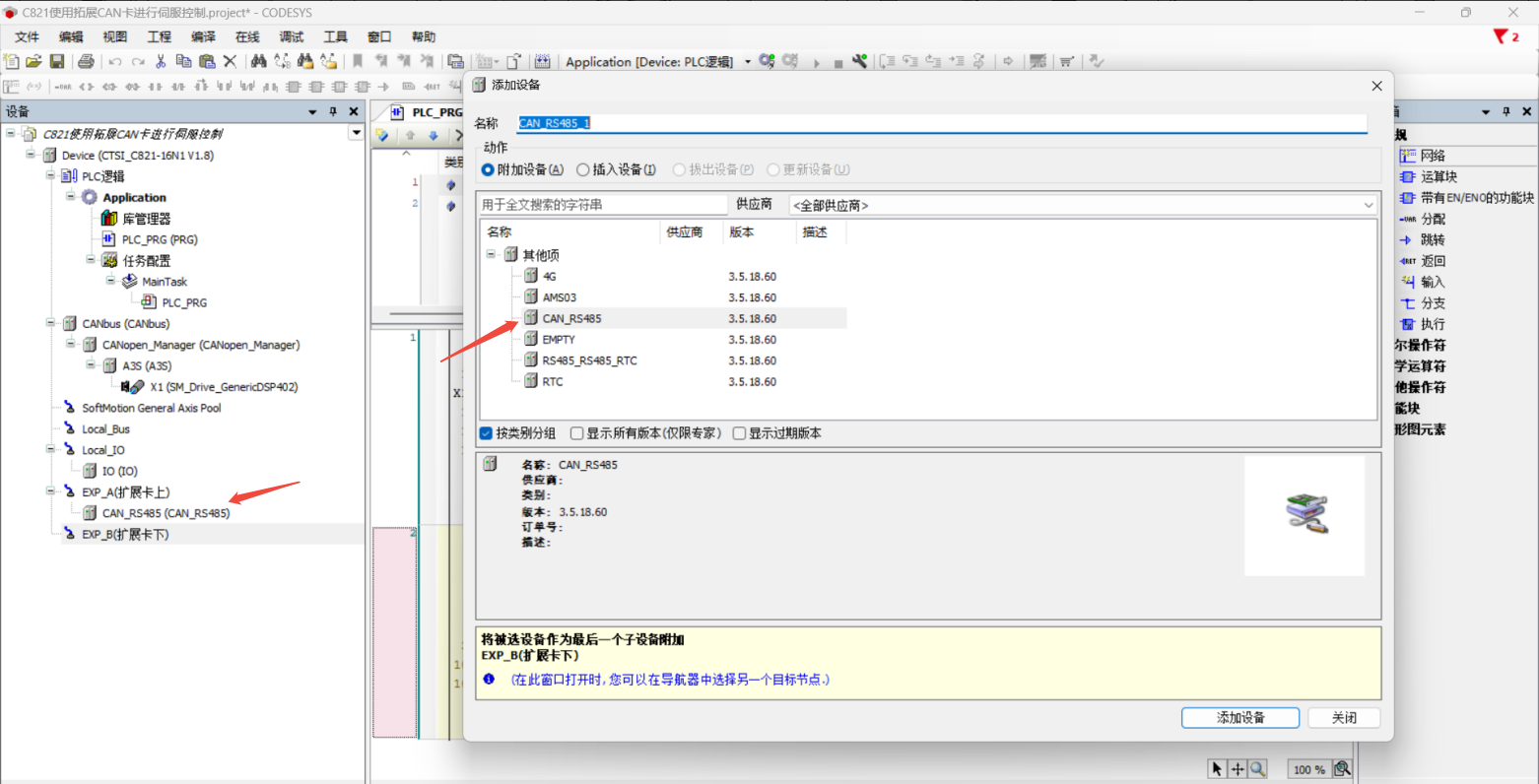
Task: Collapse the CANopen_Manager tree node
Action: click(71, 345)
